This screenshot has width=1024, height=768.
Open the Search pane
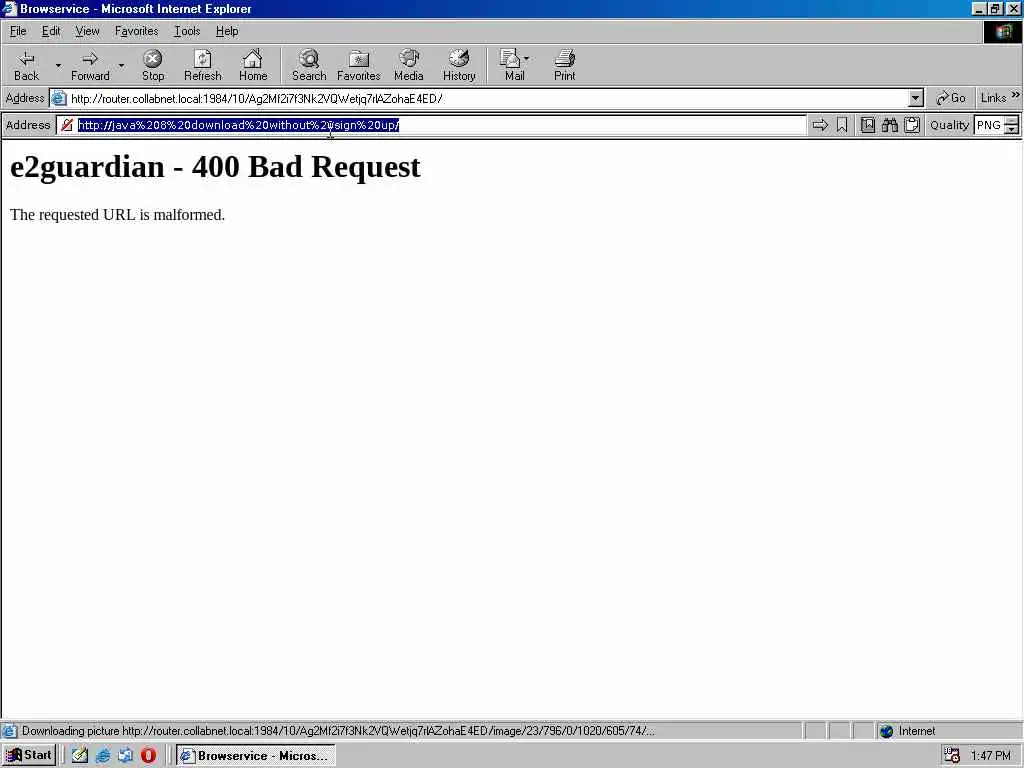click(x=309, y=65)
